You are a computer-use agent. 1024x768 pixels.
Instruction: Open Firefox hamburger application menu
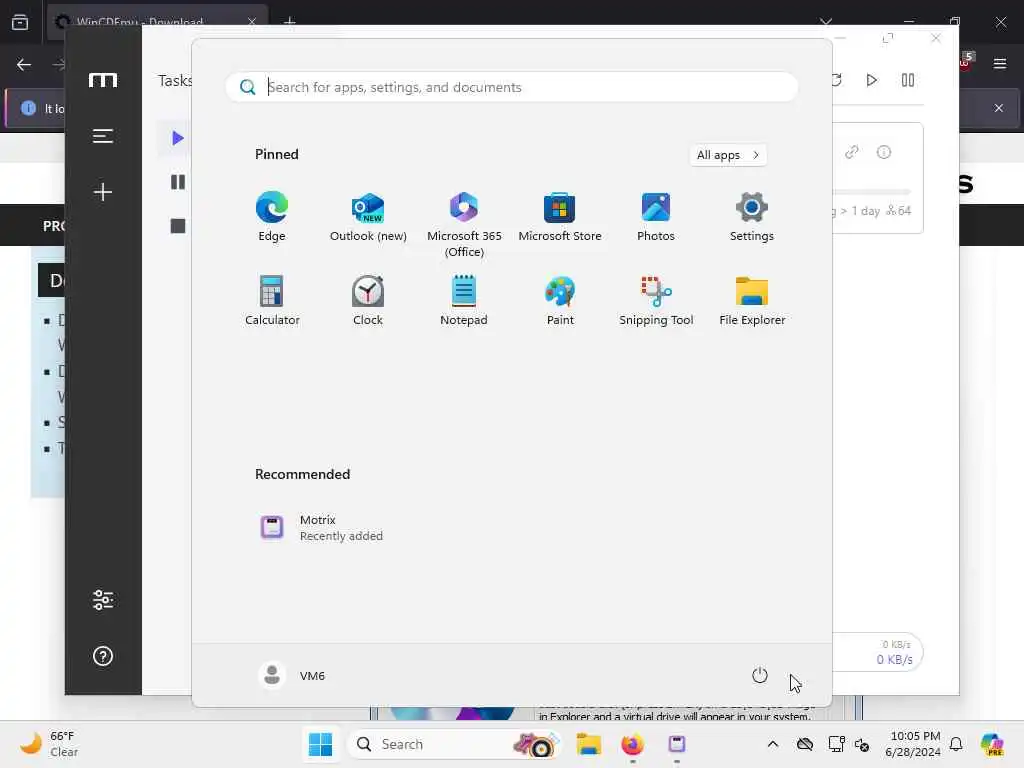point(1000,64)
